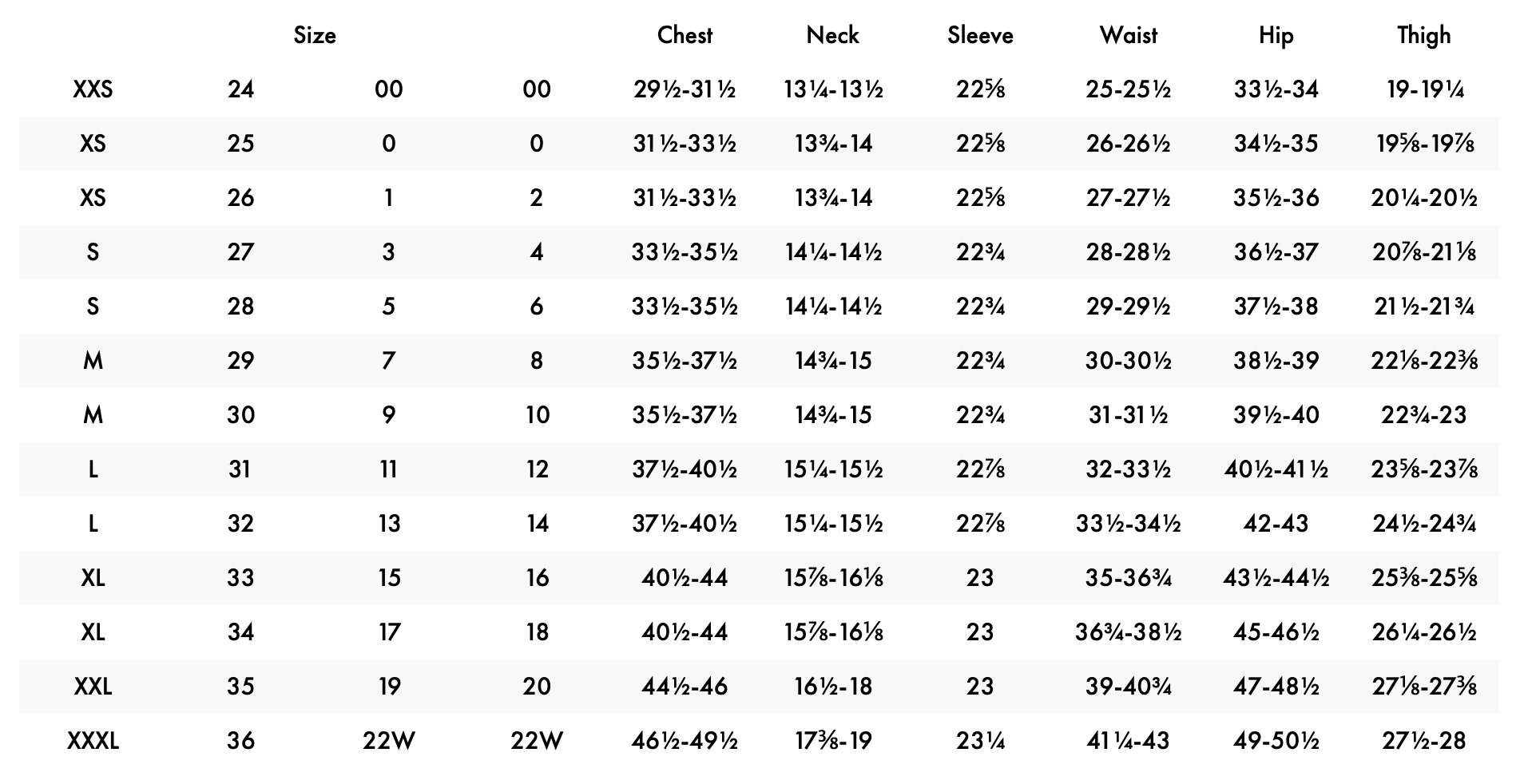This screenshot has width=1524, height=784.
Task: Select thigh measurement 19-19¼
Action: tap(1423, 89)
